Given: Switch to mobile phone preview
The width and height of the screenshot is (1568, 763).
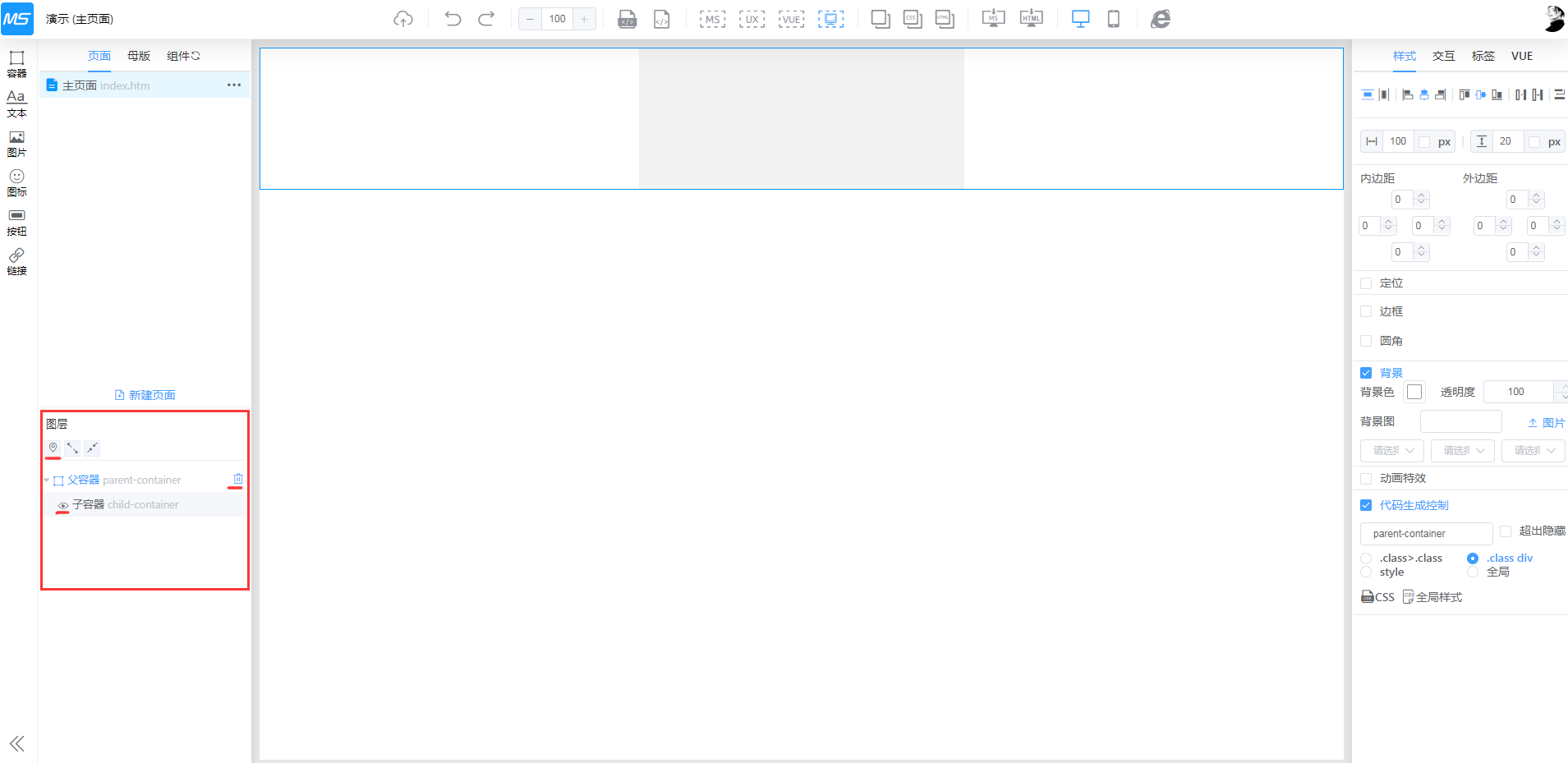Looking at the screenshot, I should 1113,19.
